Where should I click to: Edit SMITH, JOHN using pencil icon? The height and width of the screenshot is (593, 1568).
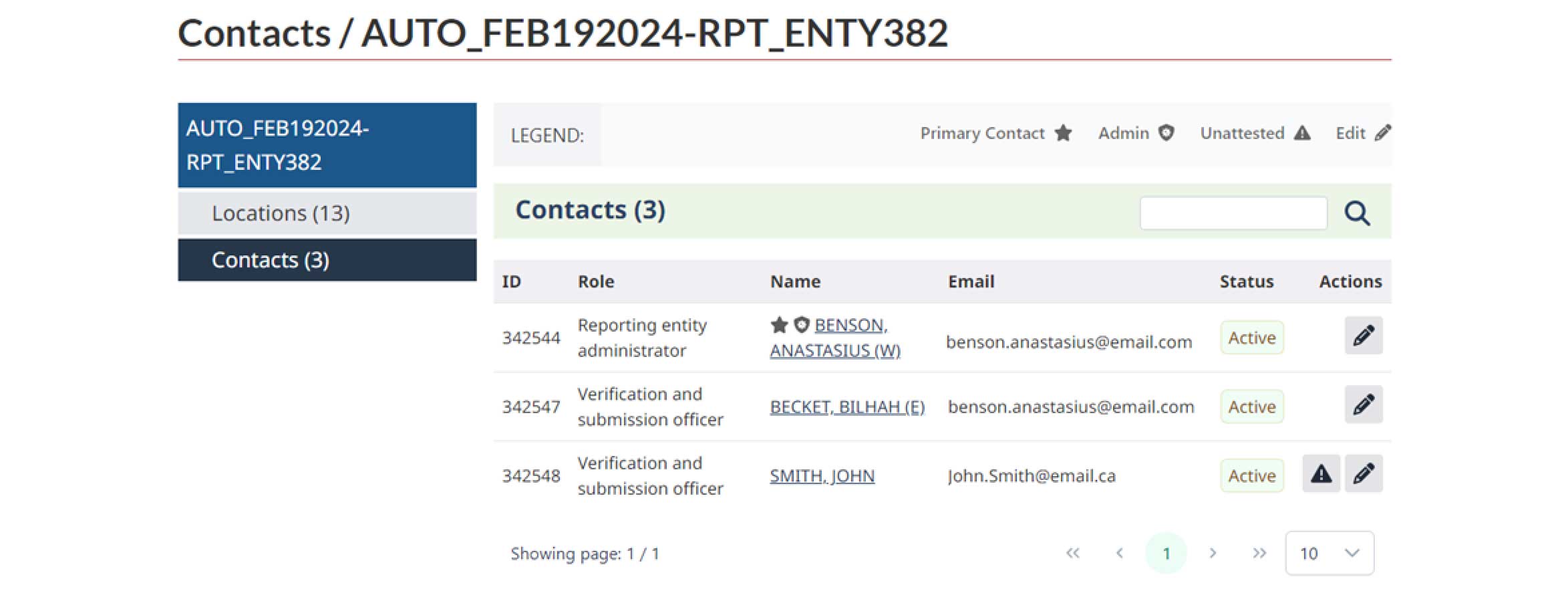point(1363,473)
